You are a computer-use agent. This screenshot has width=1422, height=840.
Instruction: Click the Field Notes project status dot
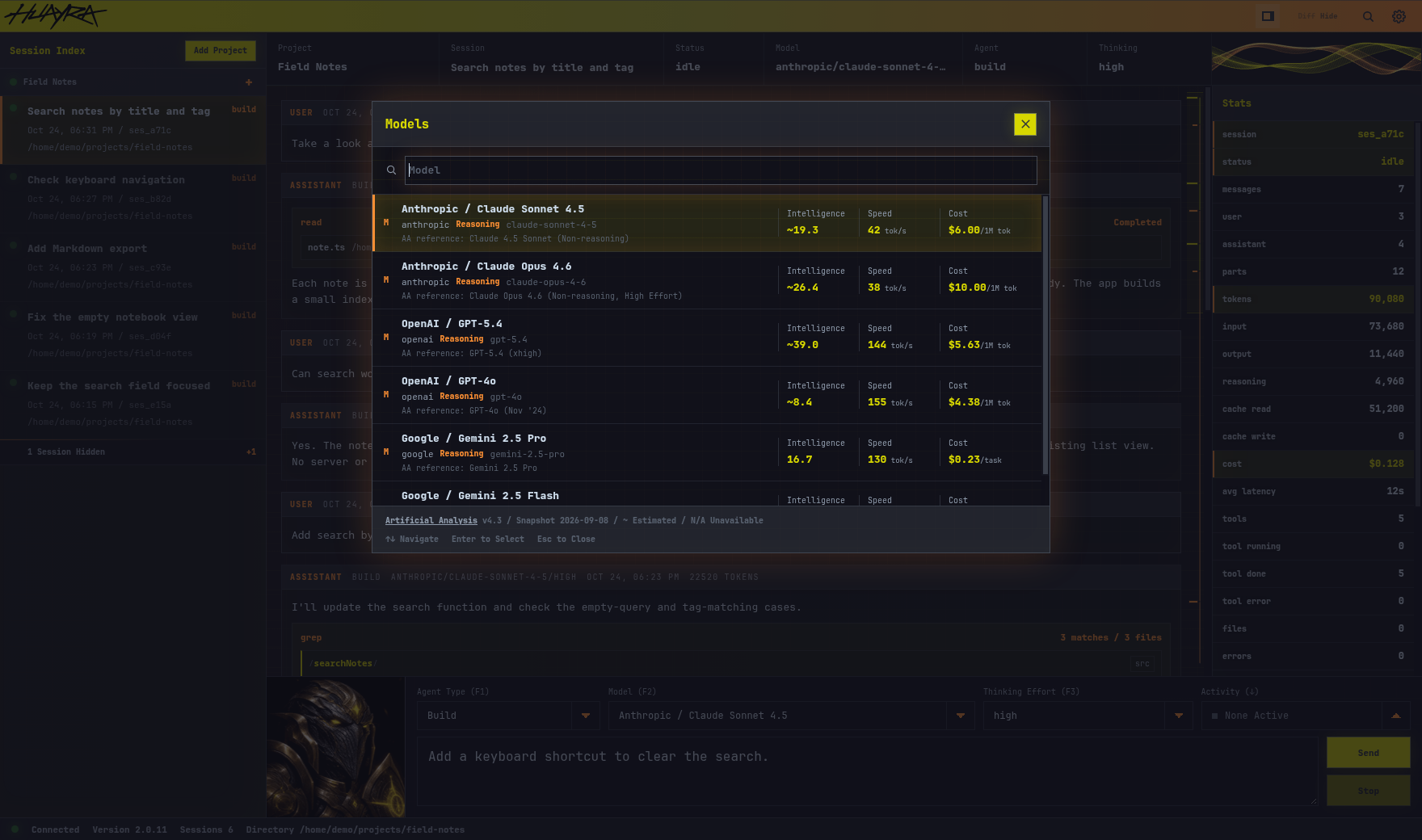14,82
